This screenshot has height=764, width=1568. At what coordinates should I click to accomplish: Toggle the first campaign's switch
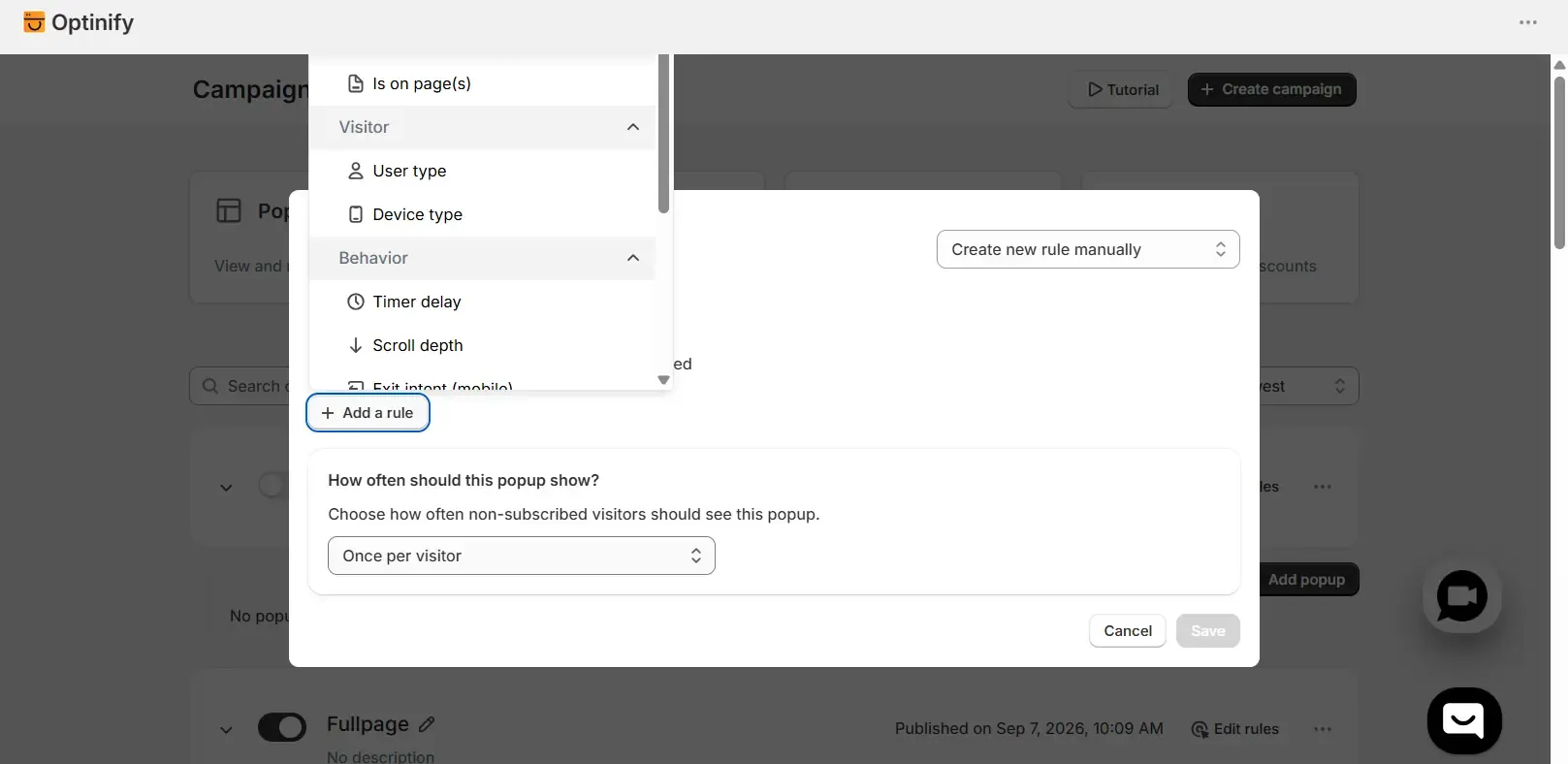click(272, 485)
